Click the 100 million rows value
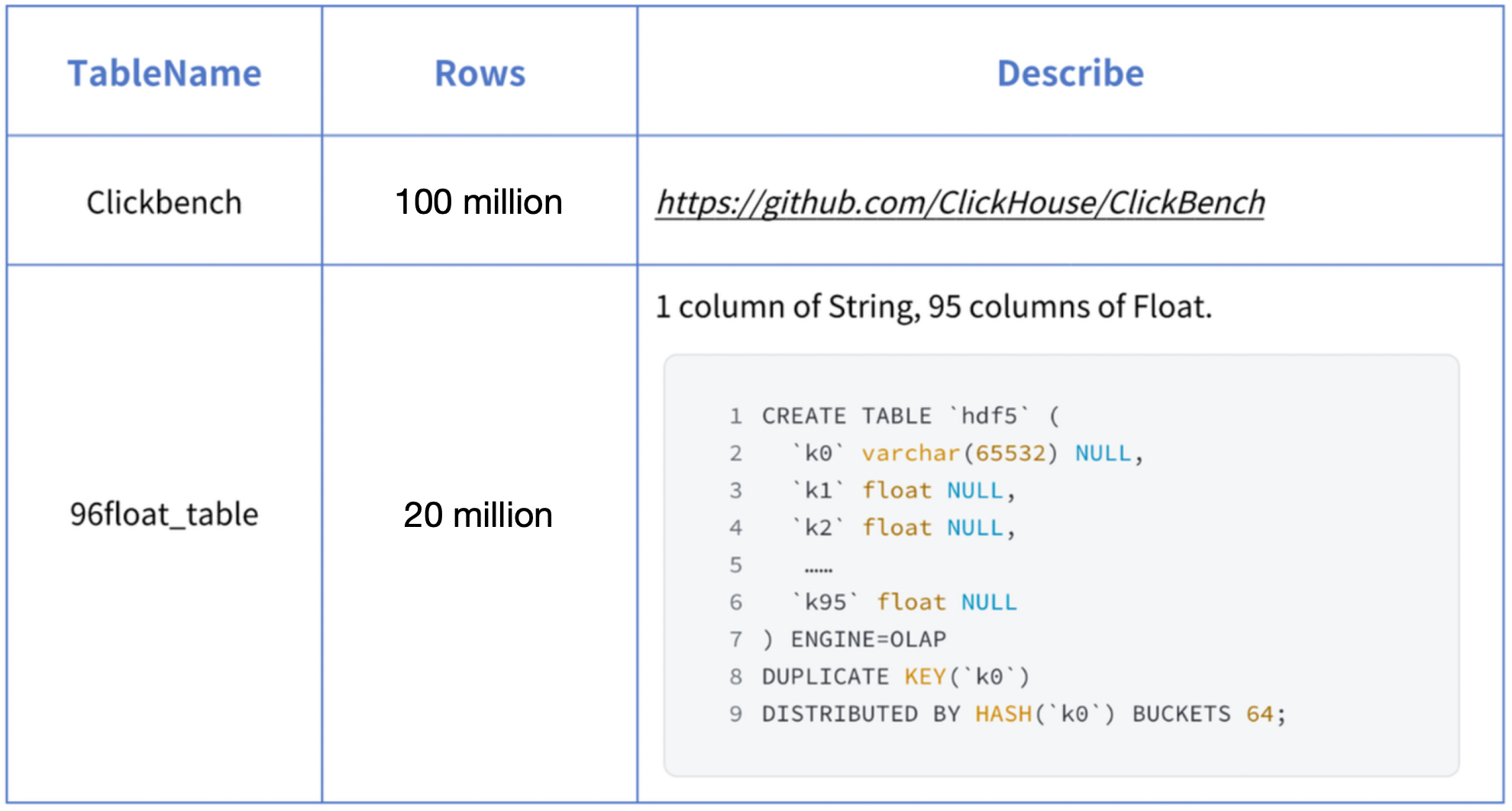The height and width of the screenshot is (811, 1512). pyautogui.click(x=478, y=202)
